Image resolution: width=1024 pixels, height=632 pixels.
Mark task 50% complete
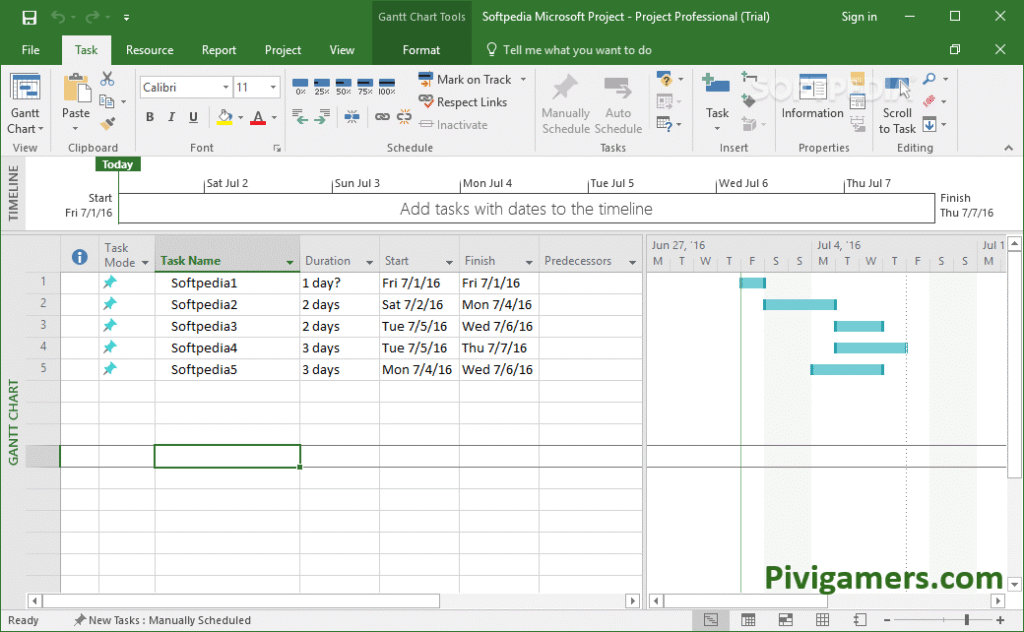(x=343, y=86)
